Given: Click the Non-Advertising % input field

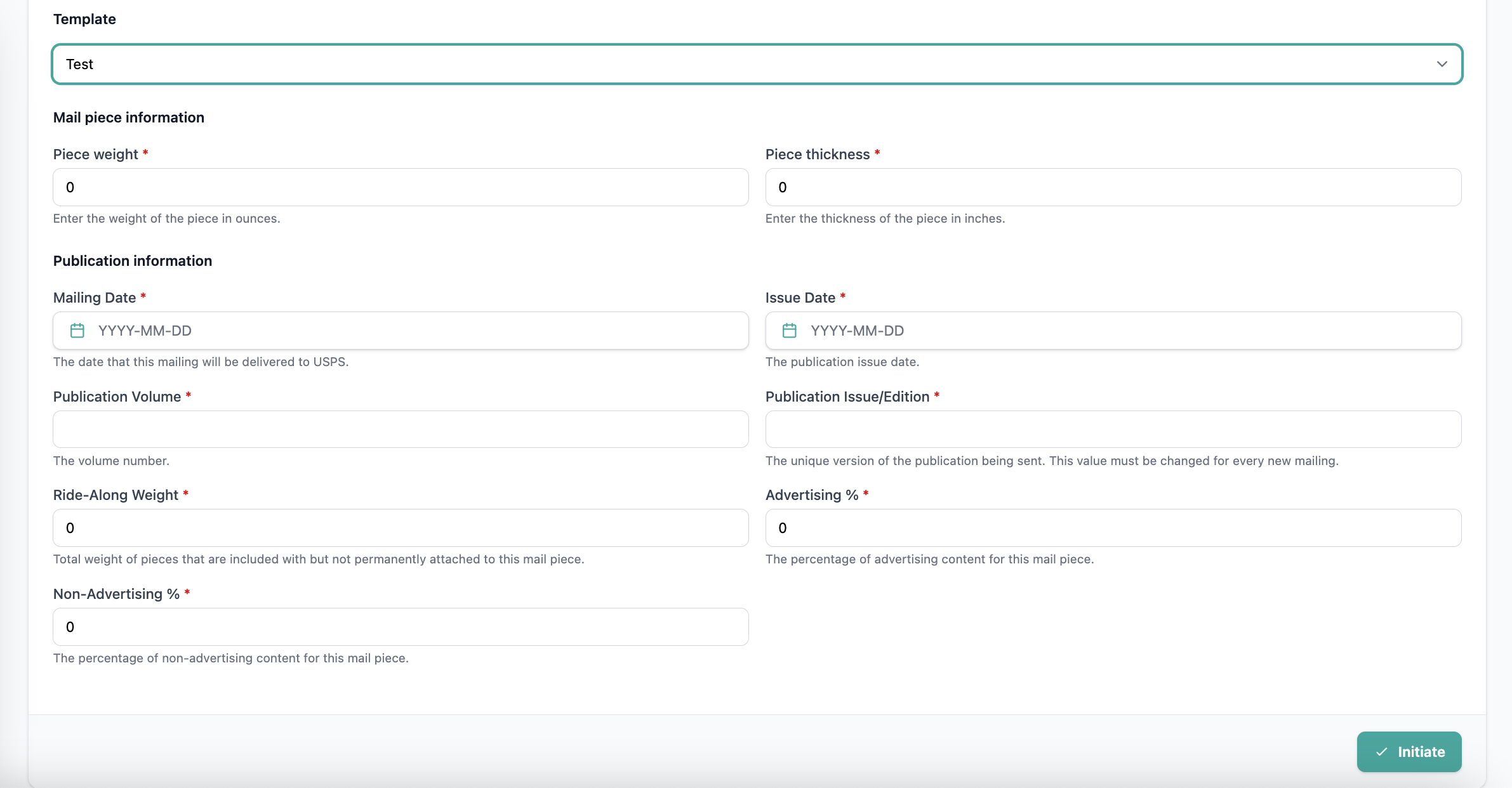Looking at the screenshot, I should (x=401, y=627).
